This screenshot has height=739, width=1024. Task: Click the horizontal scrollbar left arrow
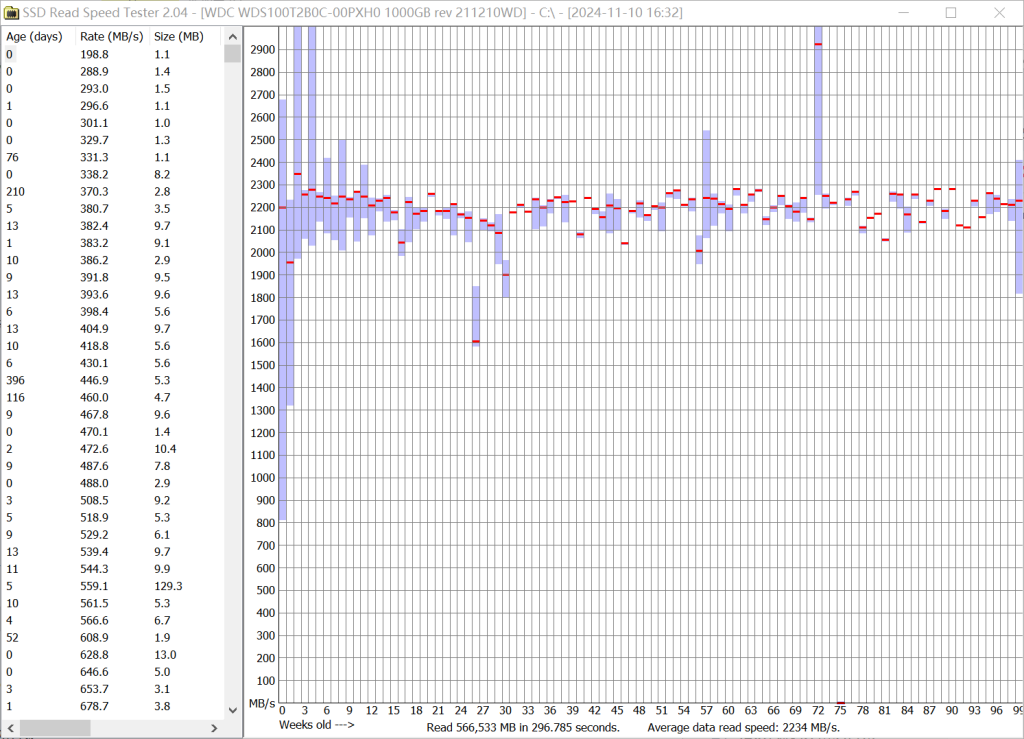[x=10, y=727]
